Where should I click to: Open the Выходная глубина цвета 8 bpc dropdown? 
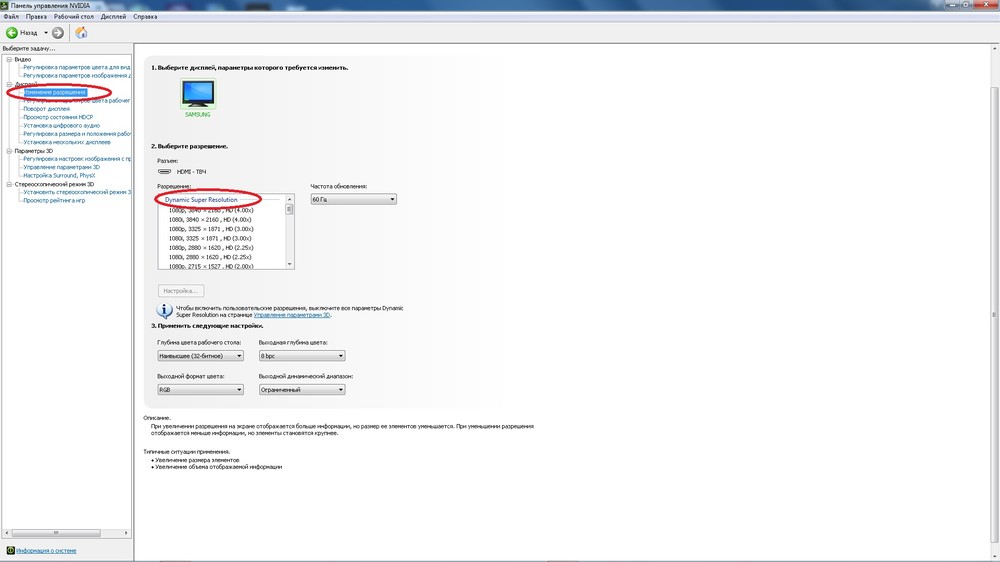[x=302, y=356]
